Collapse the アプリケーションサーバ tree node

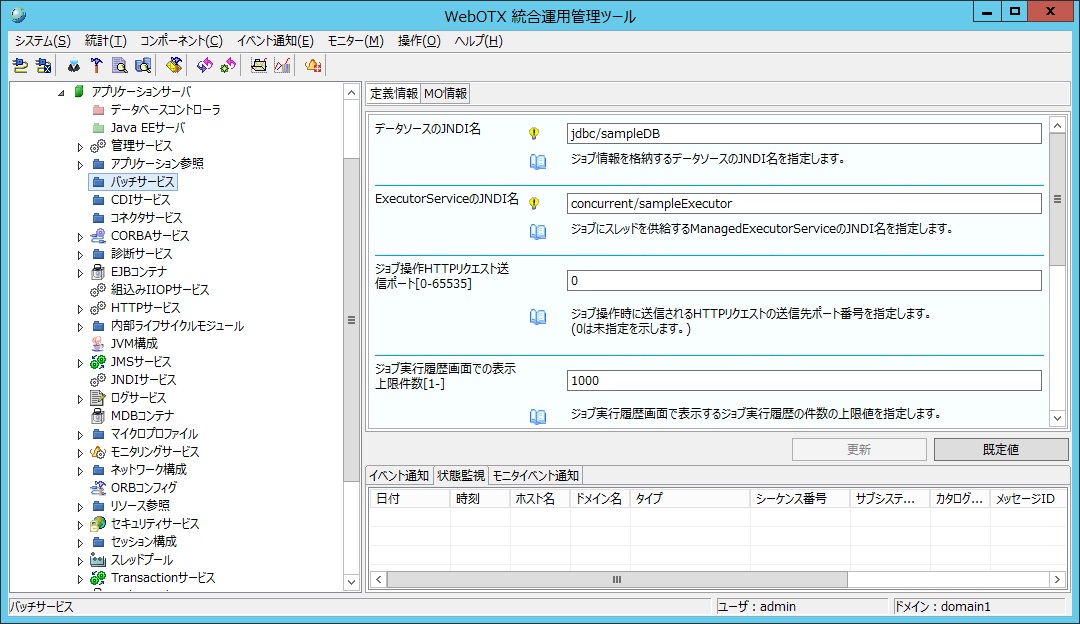[61, 92]
